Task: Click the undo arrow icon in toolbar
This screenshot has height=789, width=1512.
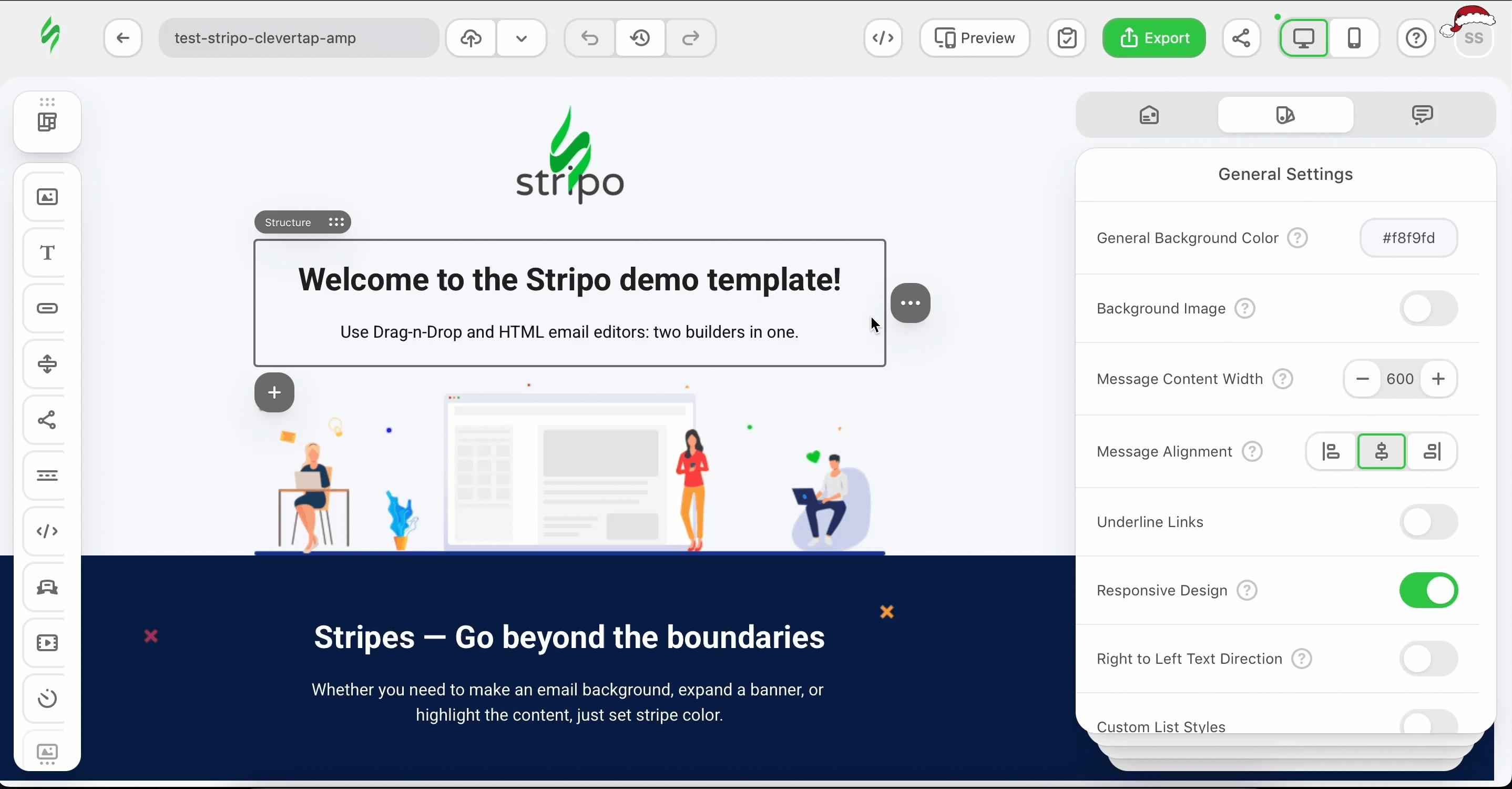Action: coord(589,38)
